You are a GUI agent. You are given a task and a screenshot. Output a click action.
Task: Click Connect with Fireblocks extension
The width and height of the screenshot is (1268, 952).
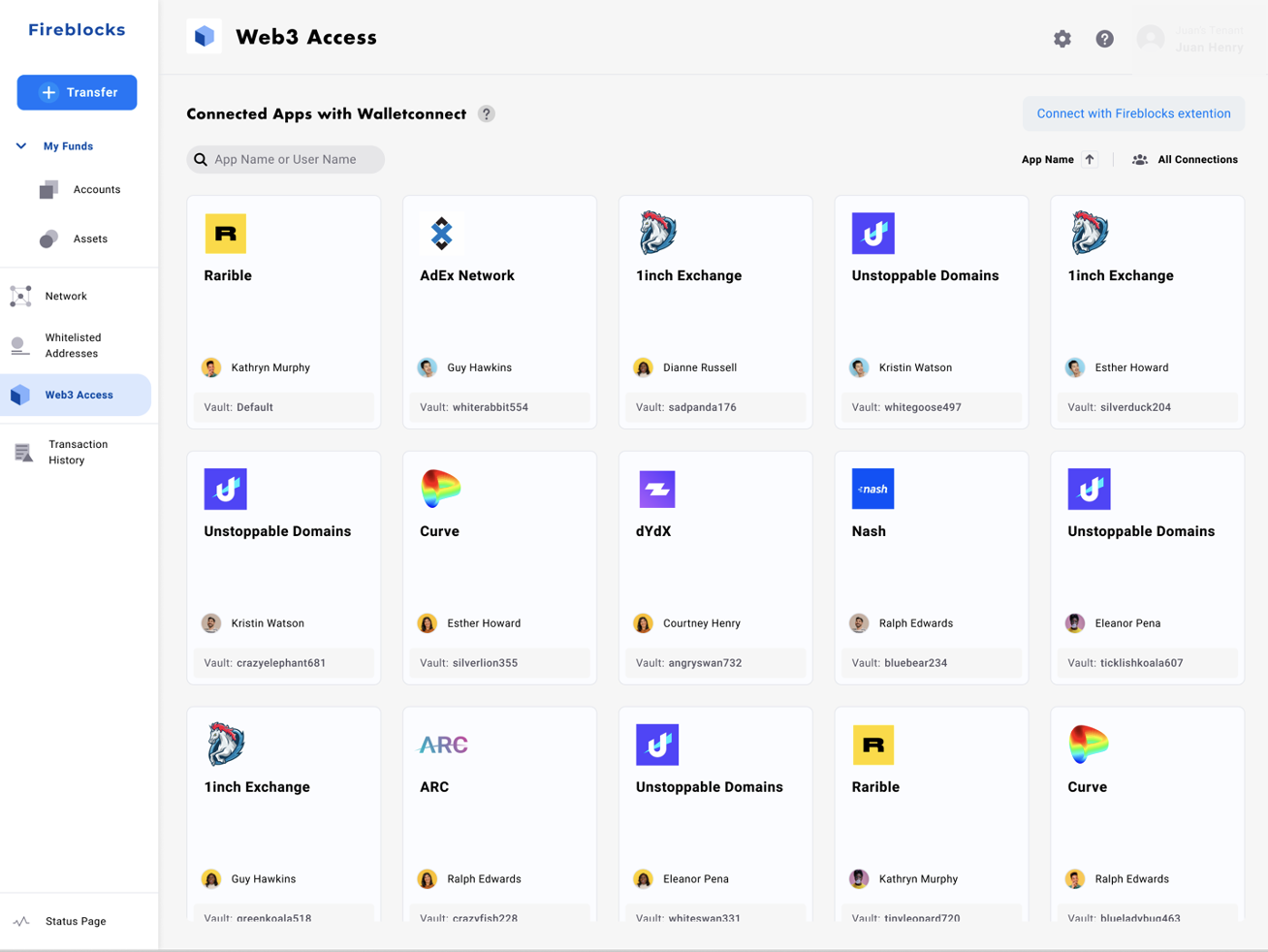coord(1133,113)
